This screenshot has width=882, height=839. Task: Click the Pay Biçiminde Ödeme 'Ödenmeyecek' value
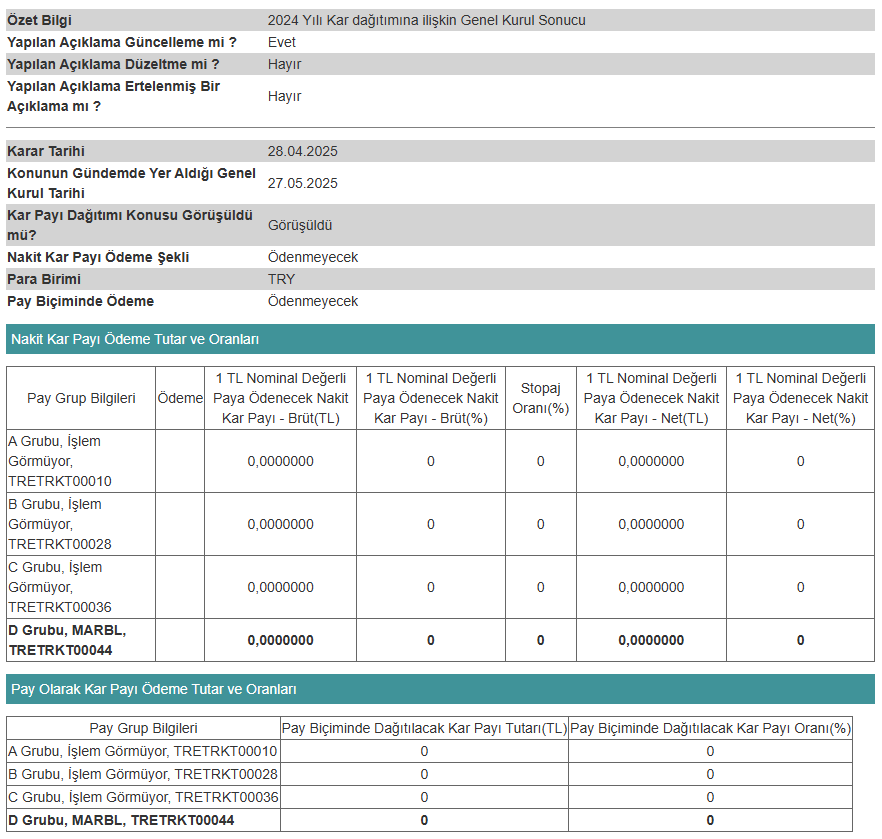(313, 301)
